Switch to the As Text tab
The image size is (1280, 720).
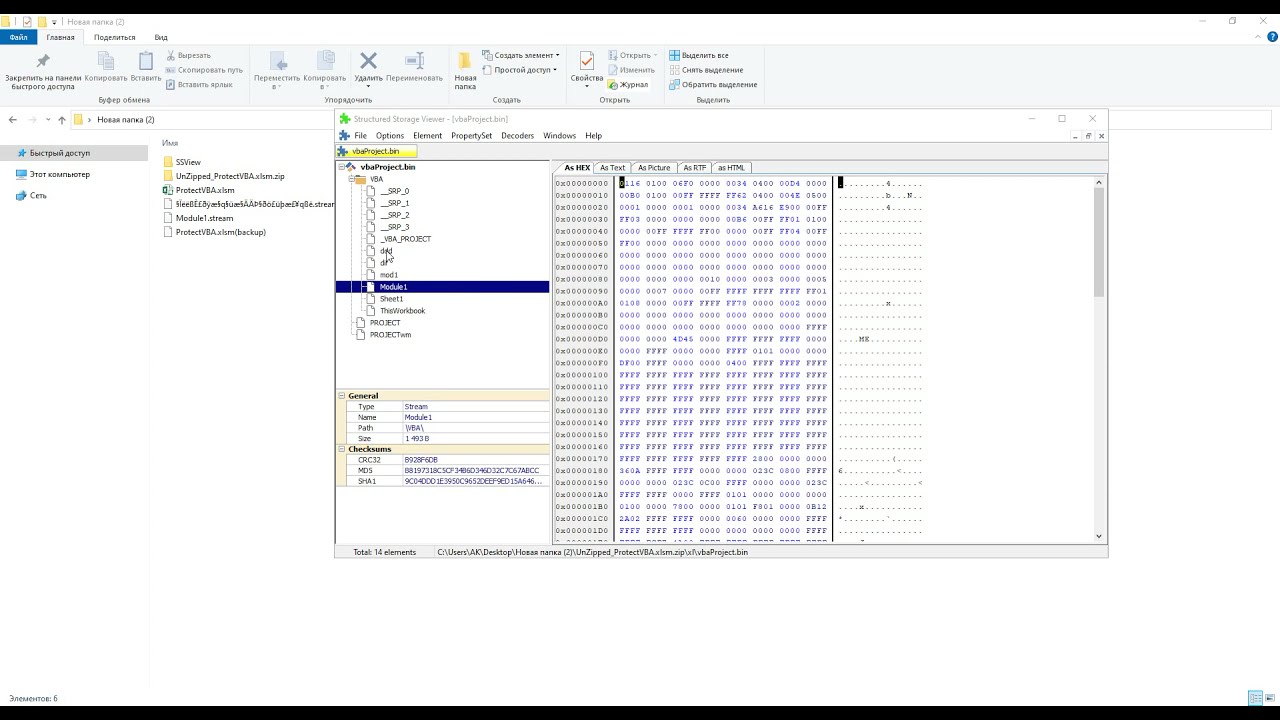pyautogui.click(x=612, y=168)
